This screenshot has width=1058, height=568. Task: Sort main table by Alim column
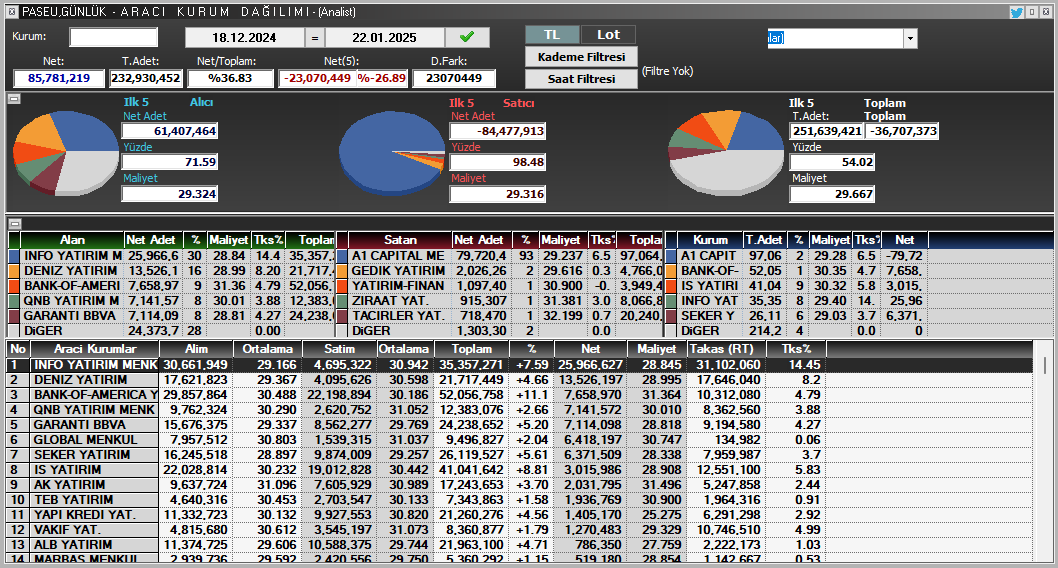(196, 349)
